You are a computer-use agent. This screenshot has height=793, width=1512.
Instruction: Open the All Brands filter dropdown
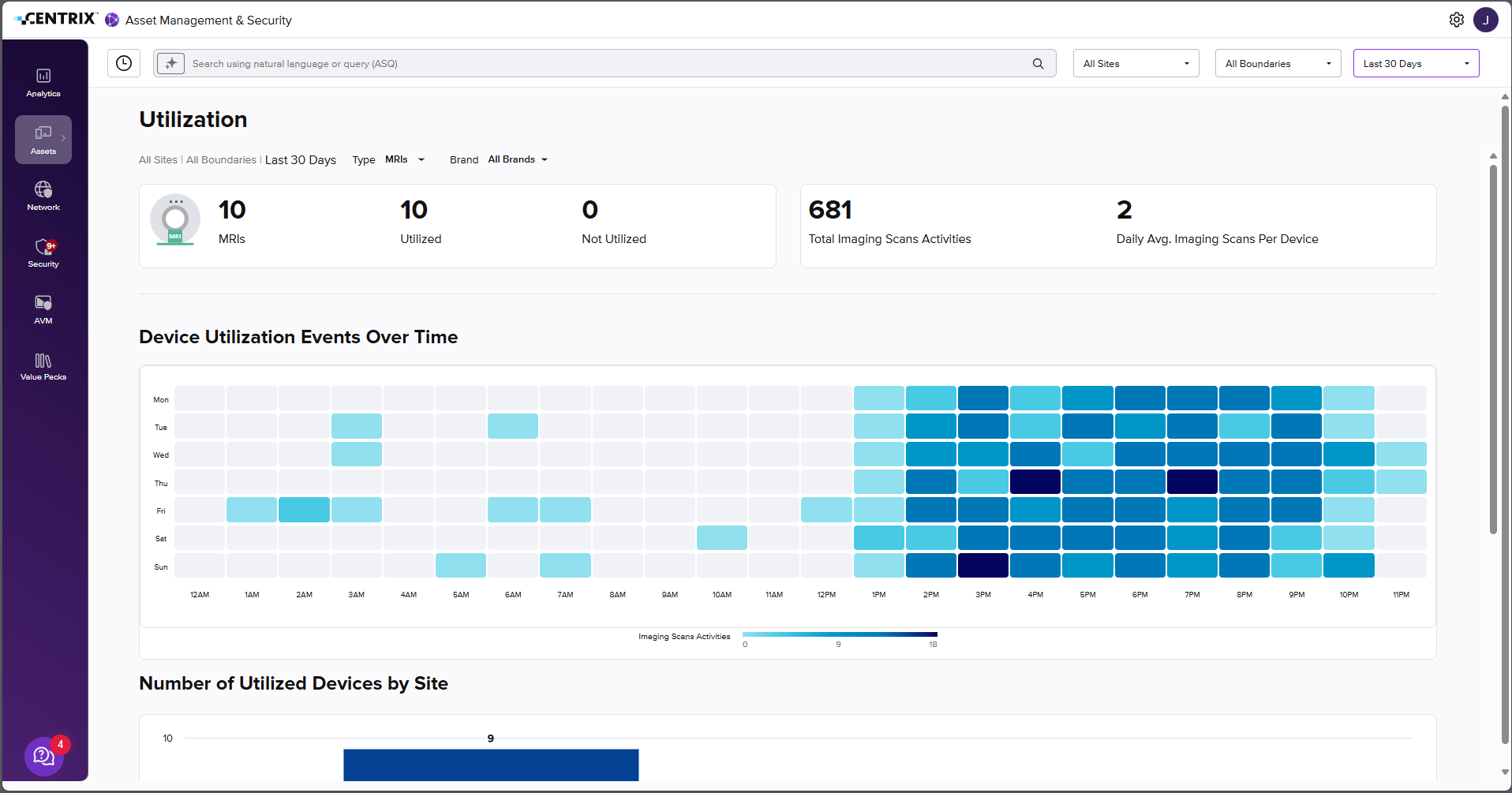518,159
